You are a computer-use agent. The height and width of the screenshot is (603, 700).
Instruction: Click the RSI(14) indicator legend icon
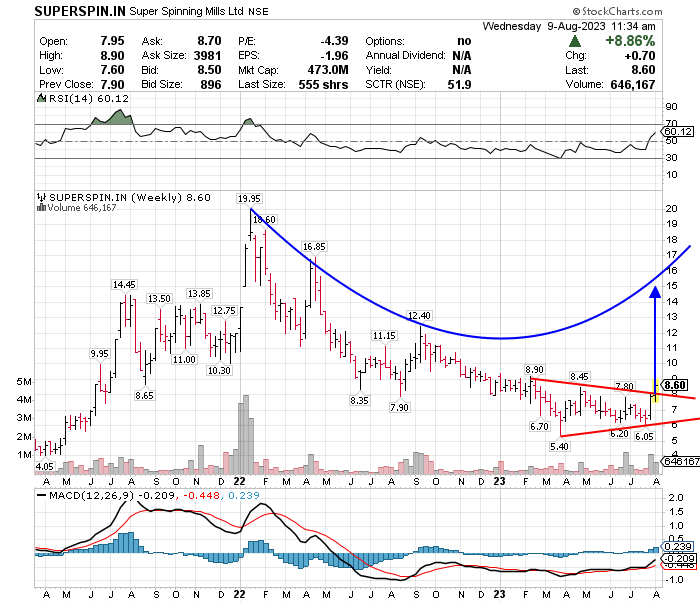pyautogui.click(x=42, y=98)
